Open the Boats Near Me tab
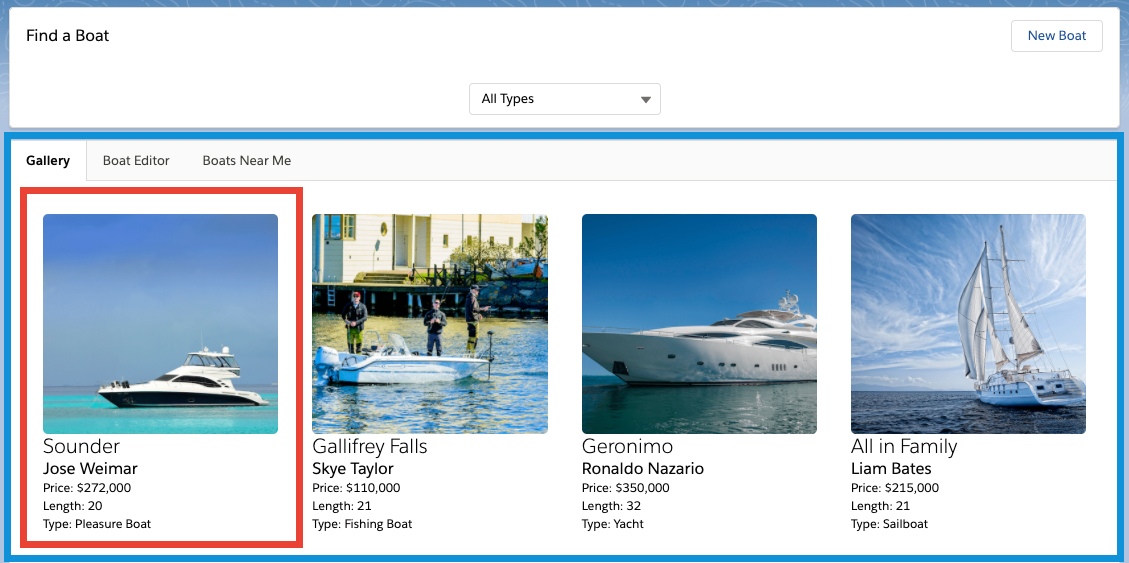This screenshot has width=1129, height=563. (247, 161)
